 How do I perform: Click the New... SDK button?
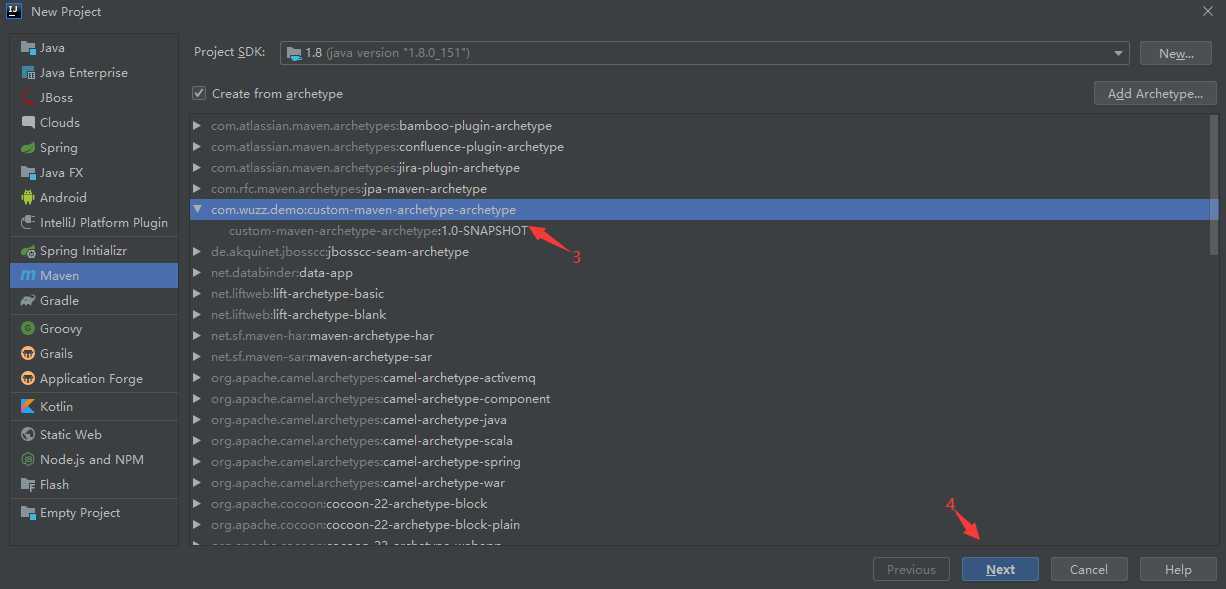point(1177,54)
